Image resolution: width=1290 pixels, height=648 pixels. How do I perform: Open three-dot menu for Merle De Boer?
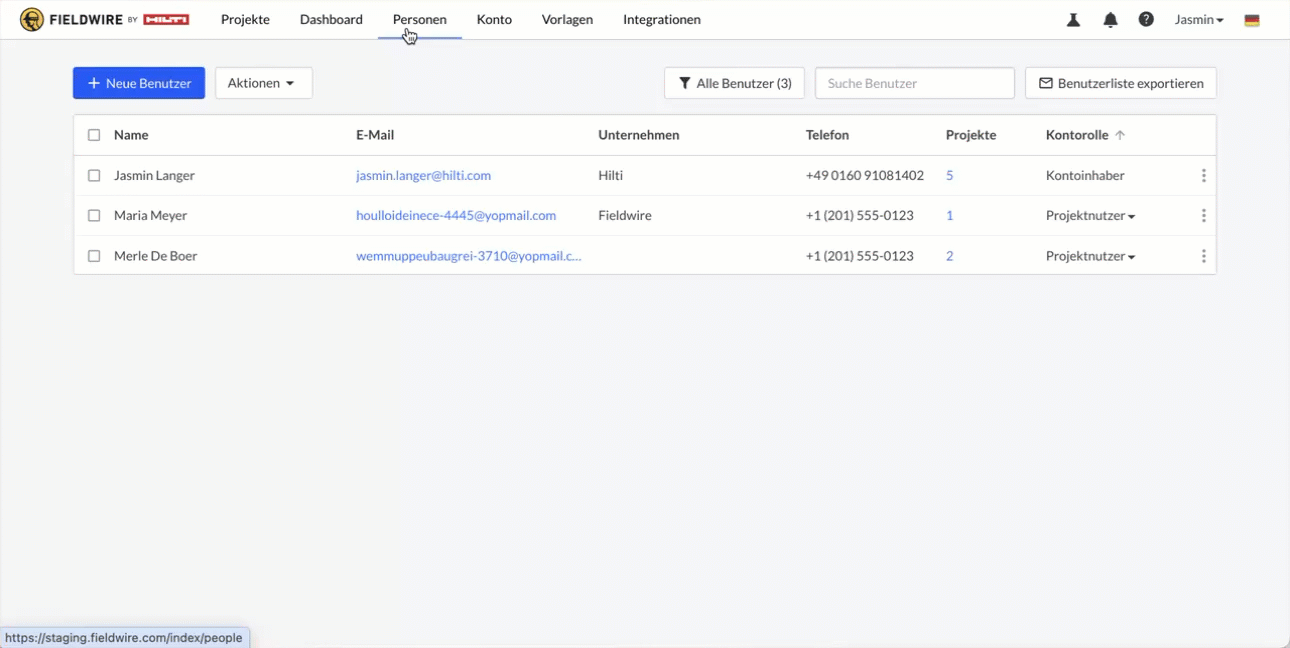pyautogui.click(x=1203, y=256)
